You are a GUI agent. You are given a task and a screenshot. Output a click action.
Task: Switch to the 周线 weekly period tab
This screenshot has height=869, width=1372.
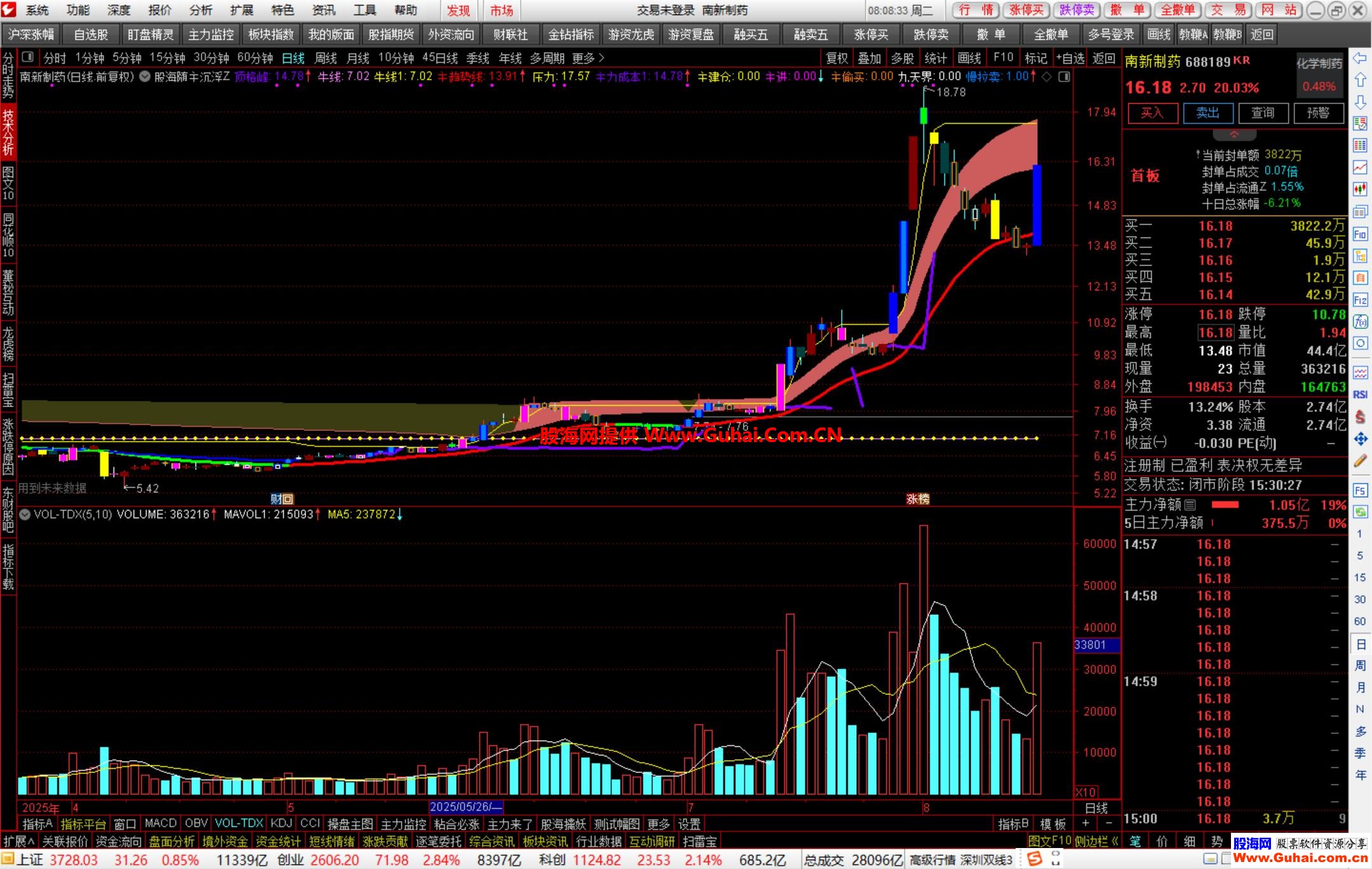point(326,58)
